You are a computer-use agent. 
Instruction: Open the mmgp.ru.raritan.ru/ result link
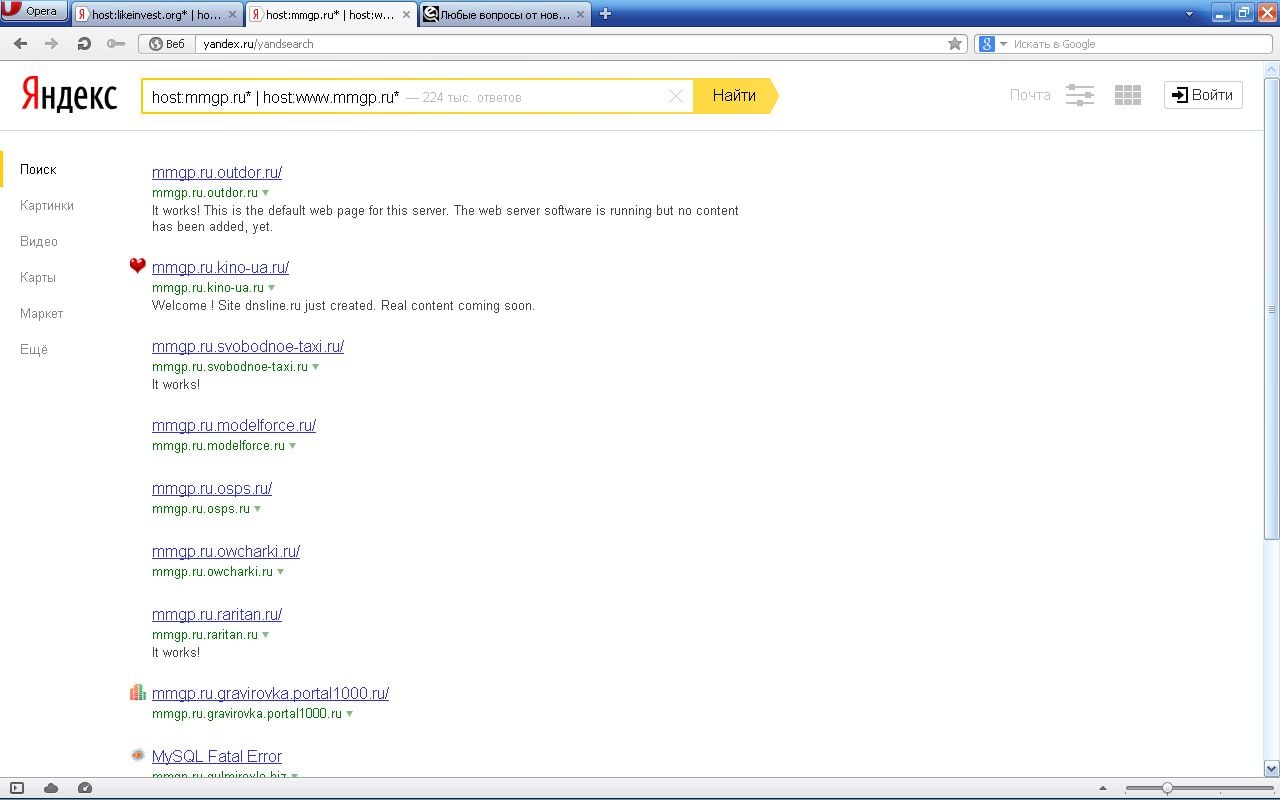[x=217, y=614]
